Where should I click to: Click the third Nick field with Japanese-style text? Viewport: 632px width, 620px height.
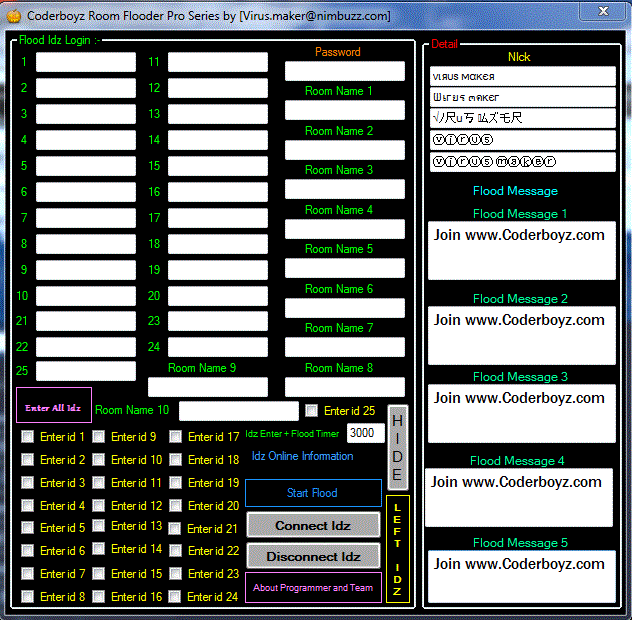click(x=523, y=118)
